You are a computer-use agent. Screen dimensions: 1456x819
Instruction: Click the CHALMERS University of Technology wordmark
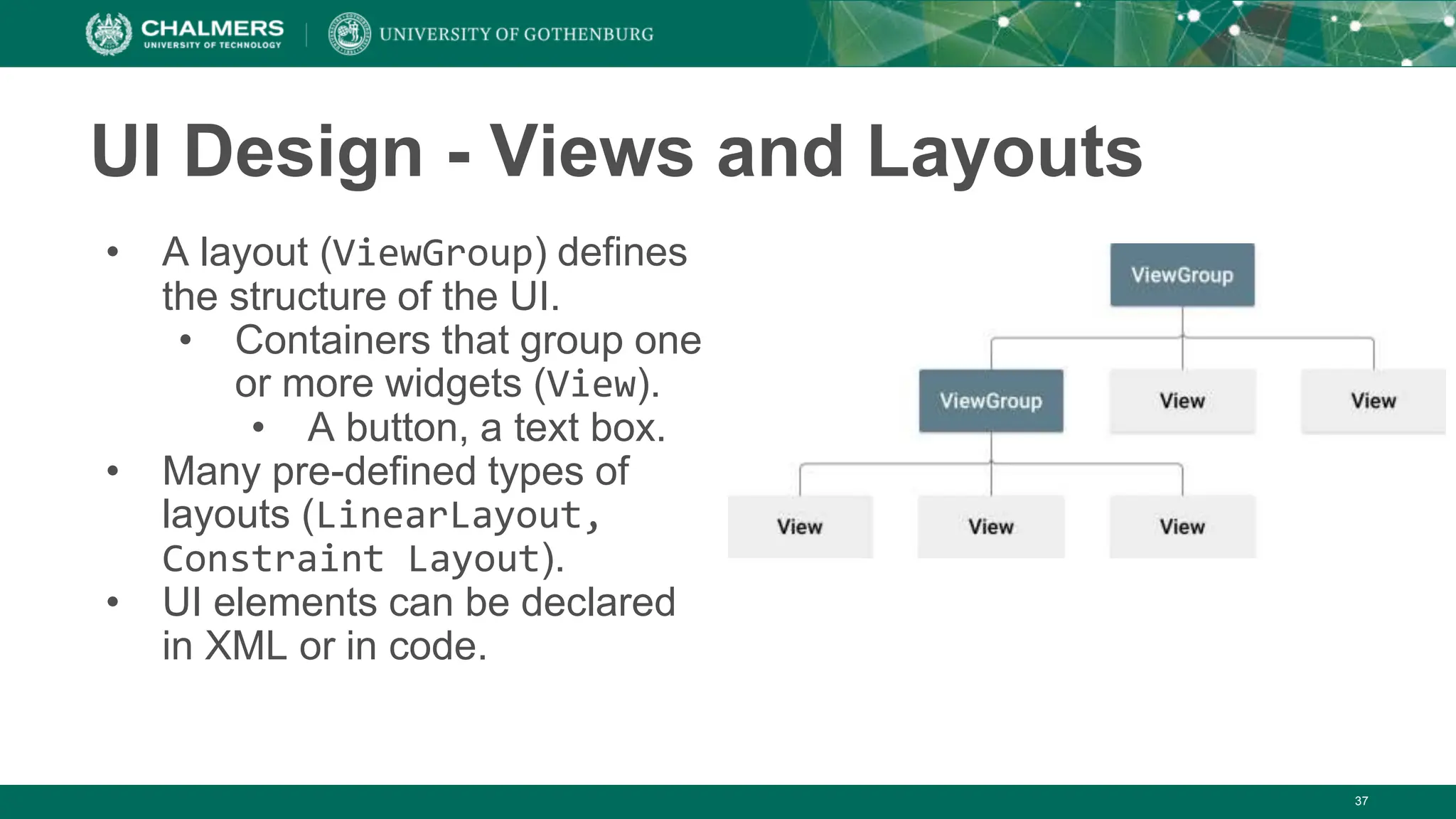[213, 33]
